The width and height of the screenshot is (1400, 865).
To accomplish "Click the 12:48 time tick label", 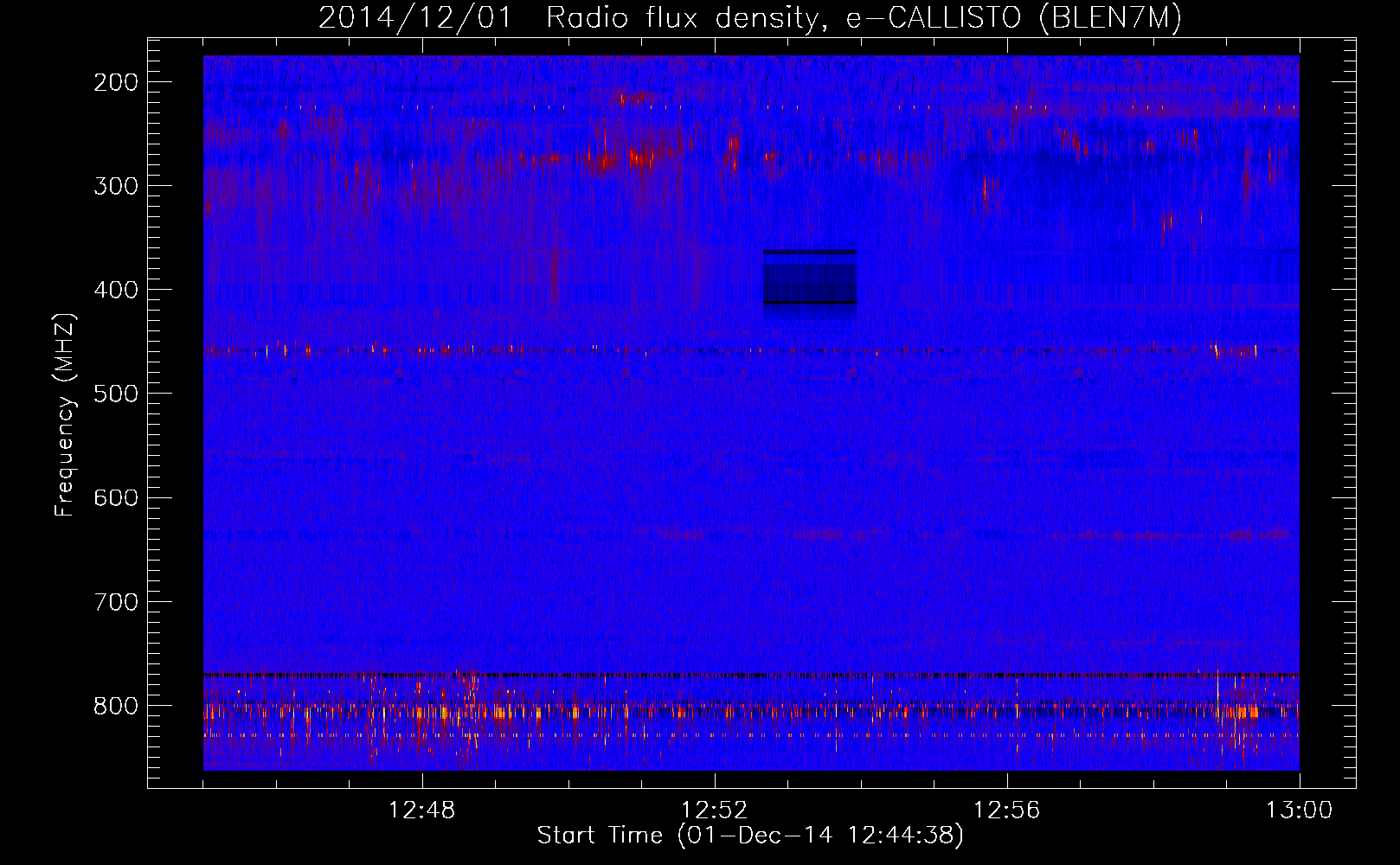I will point(422,811).
